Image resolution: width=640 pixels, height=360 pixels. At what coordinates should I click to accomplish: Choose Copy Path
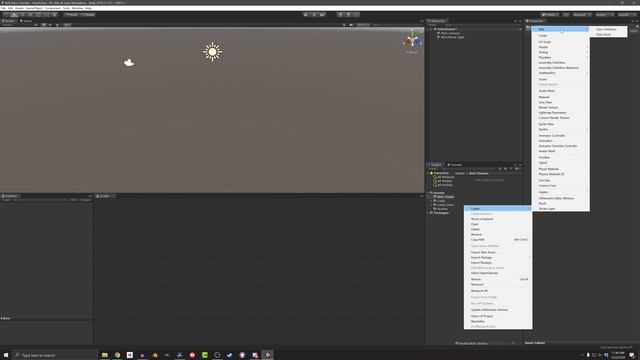(498, 240)
